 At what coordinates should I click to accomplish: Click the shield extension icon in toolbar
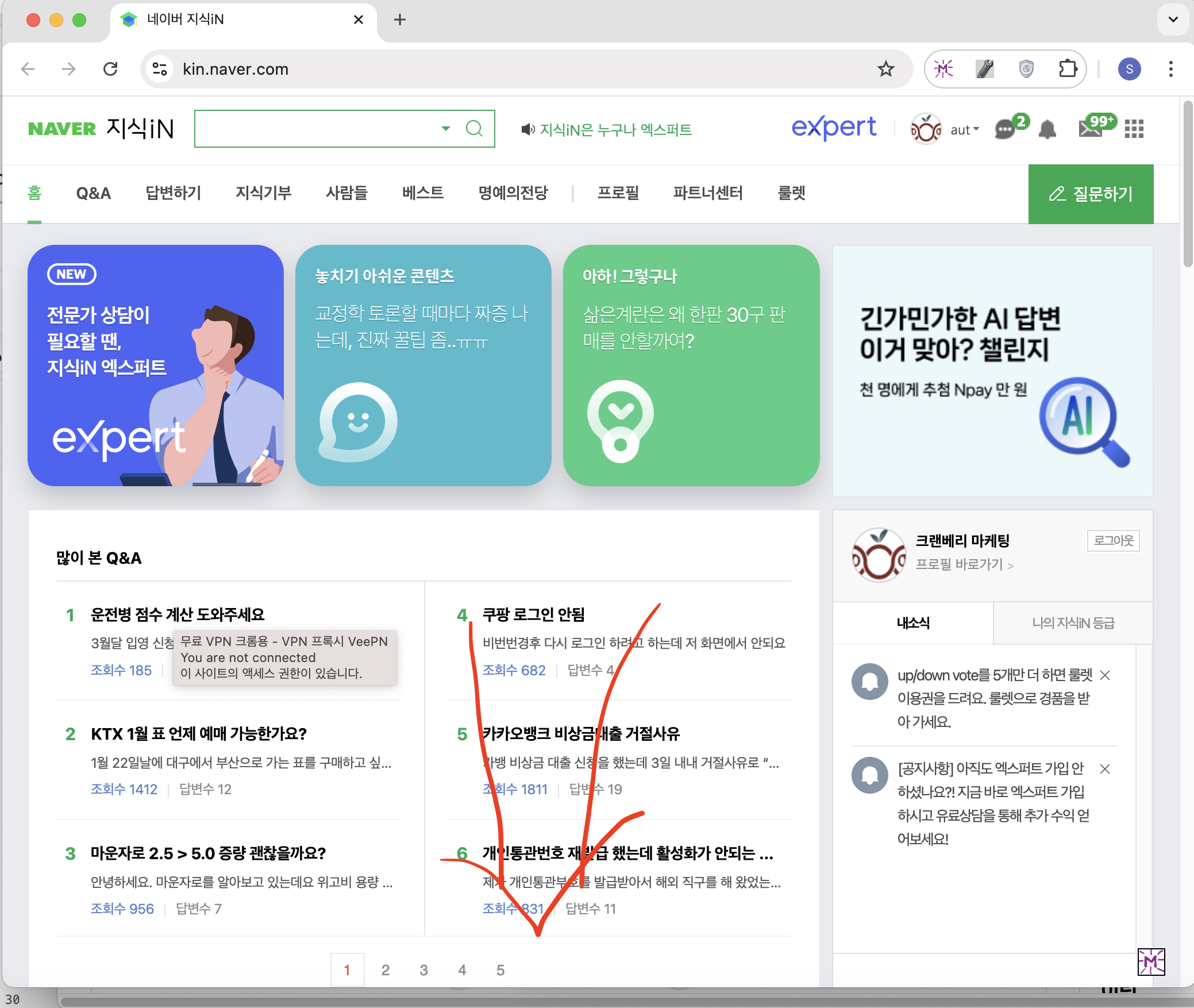coord(1026,69)
